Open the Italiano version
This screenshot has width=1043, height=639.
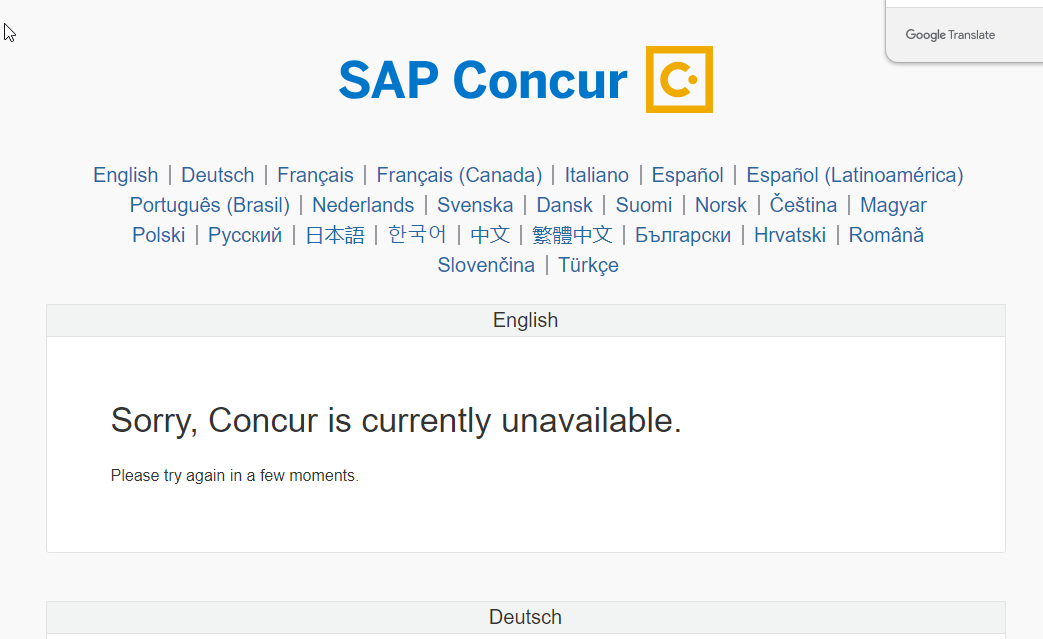pyautogui.click(x=596, y=174)
